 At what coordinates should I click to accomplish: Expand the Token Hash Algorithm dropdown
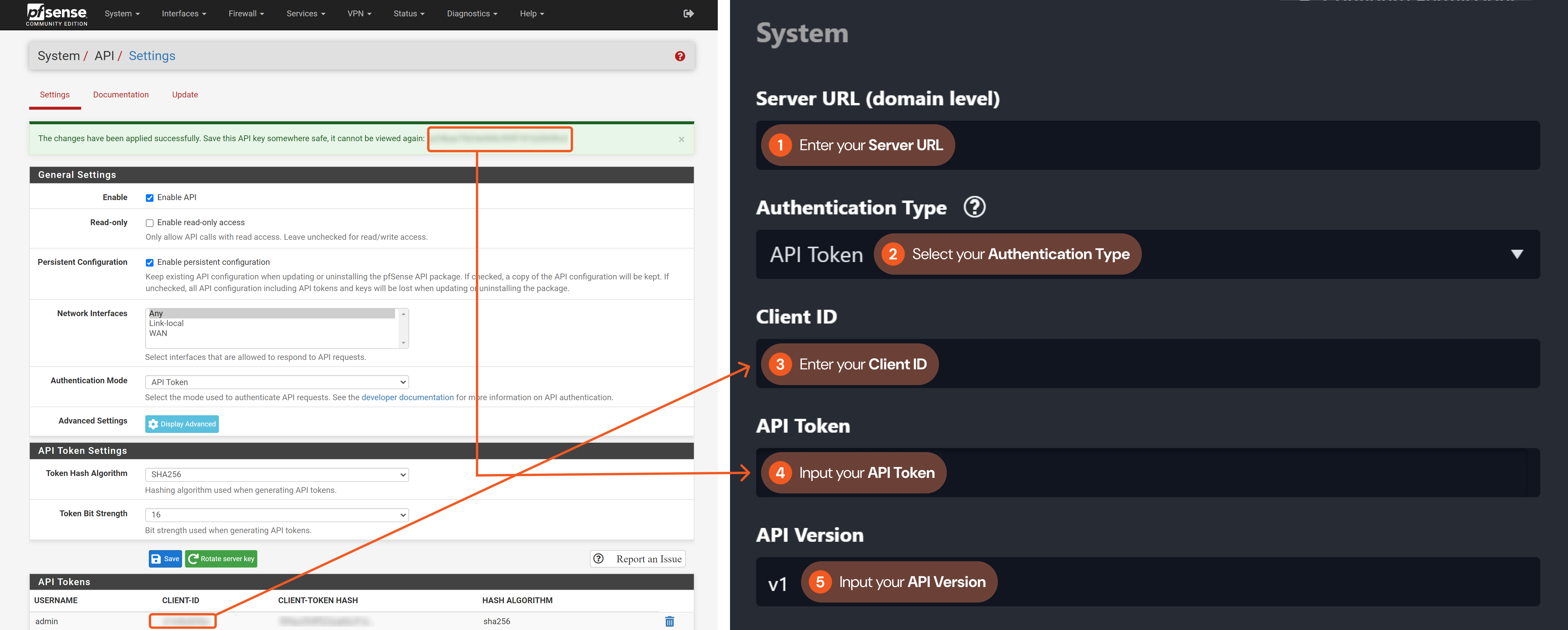(277, 474)
